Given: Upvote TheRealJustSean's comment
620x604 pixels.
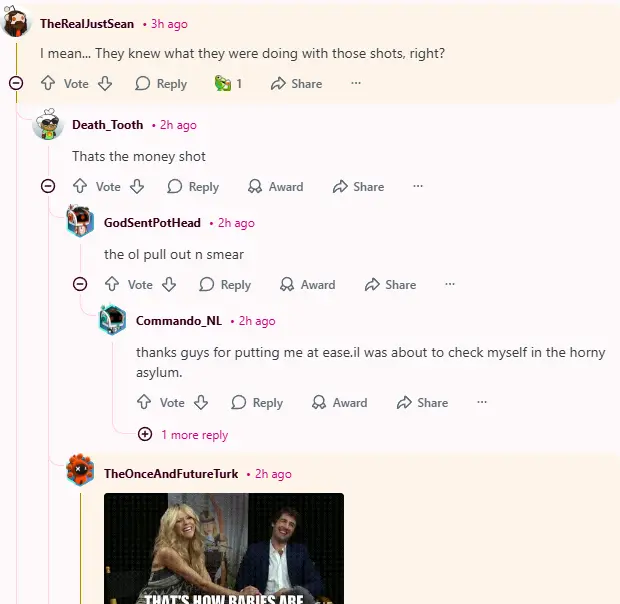Looking at the screenshot, I should 48,84.
